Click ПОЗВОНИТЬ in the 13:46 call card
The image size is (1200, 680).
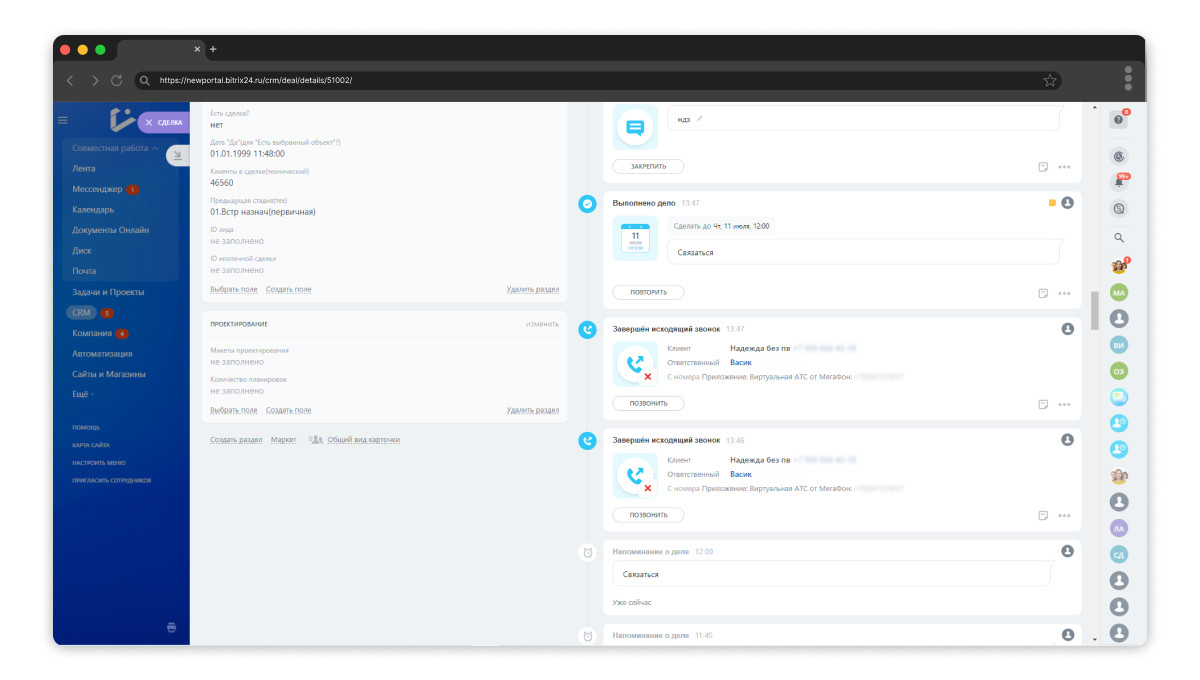pos(648,515)
